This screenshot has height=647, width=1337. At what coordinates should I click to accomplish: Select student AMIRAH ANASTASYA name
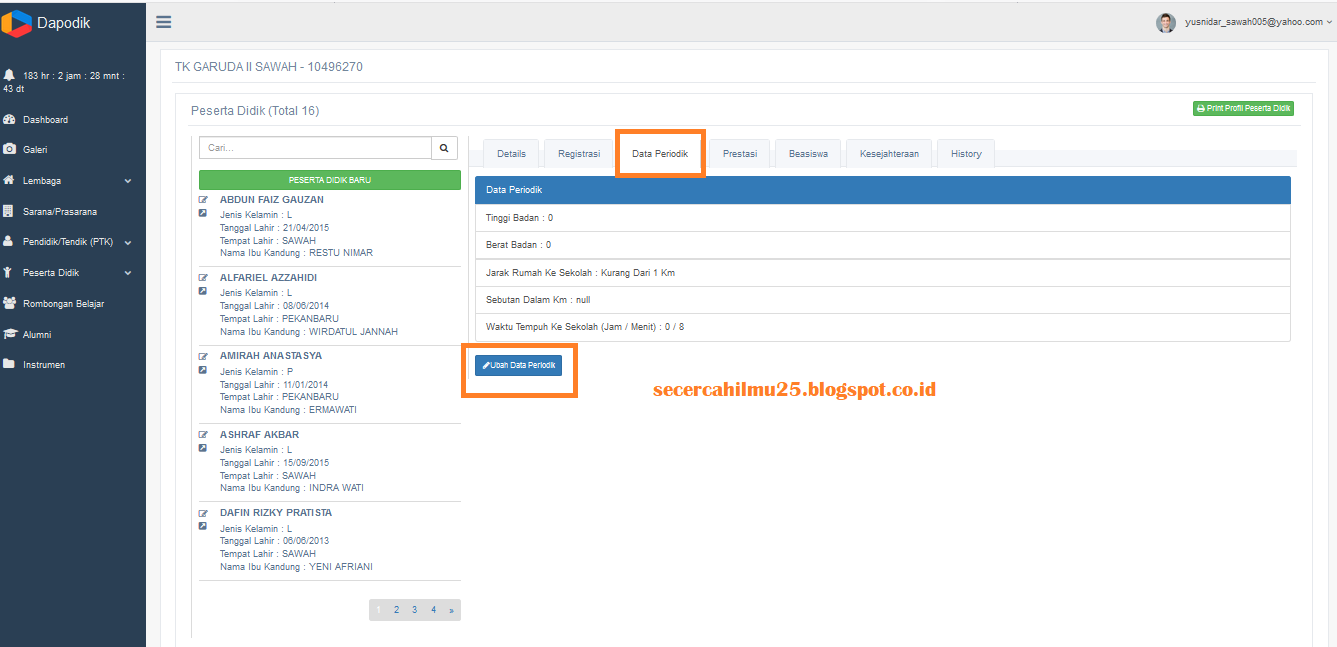pyautogui.click(x=270, y=355)
